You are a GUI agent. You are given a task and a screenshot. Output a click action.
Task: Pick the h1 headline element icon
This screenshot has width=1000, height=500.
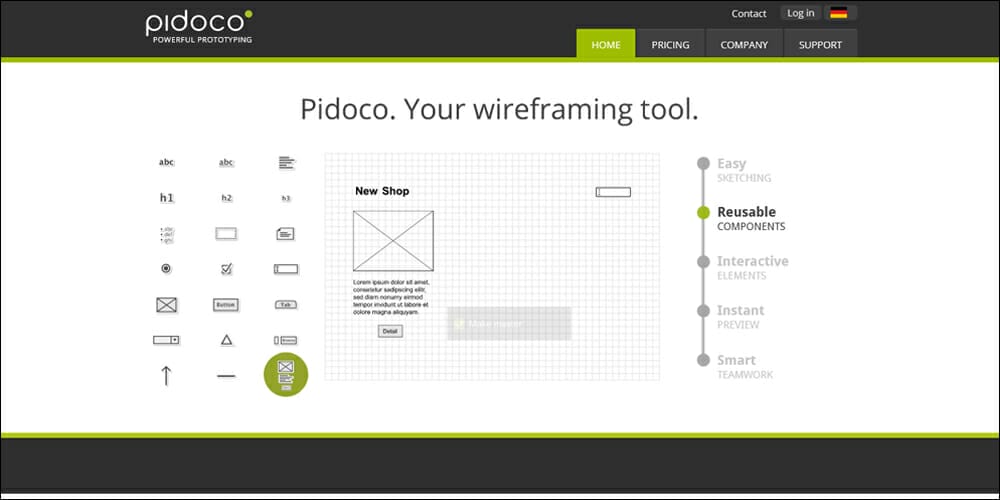[166, 198]
